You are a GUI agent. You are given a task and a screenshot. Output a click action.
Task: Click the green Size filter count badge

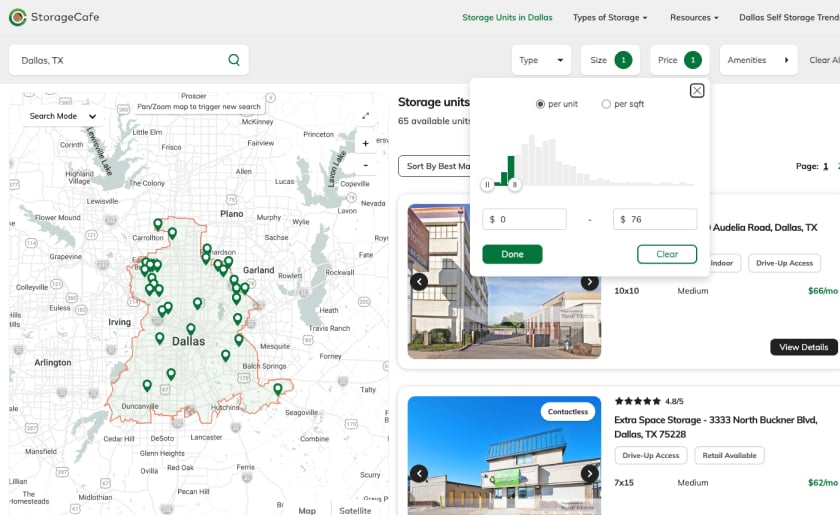click(x=623, y=60)
